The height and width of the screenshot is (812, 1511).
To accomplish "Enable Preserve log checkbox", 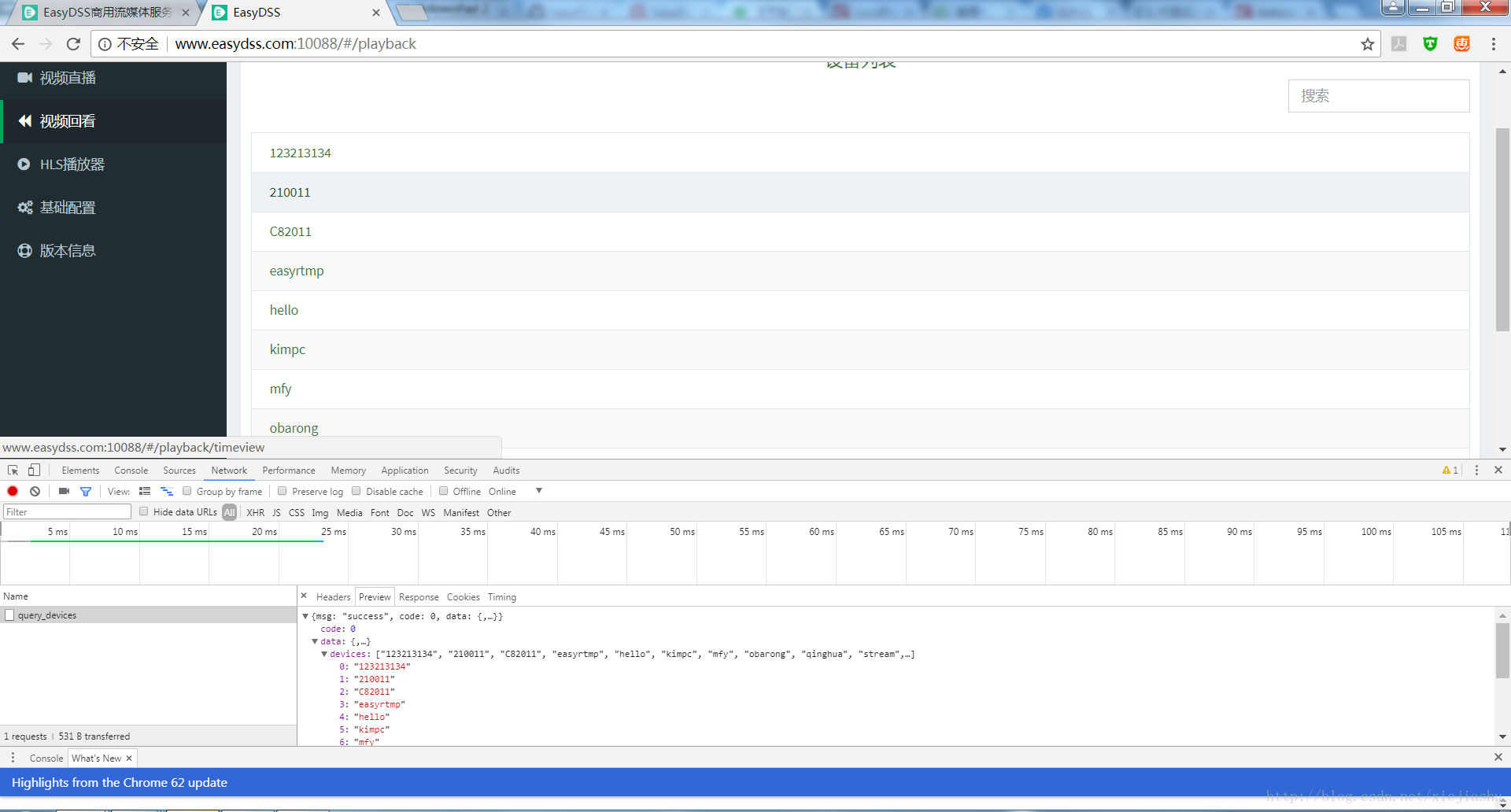I will coord(282,491).
